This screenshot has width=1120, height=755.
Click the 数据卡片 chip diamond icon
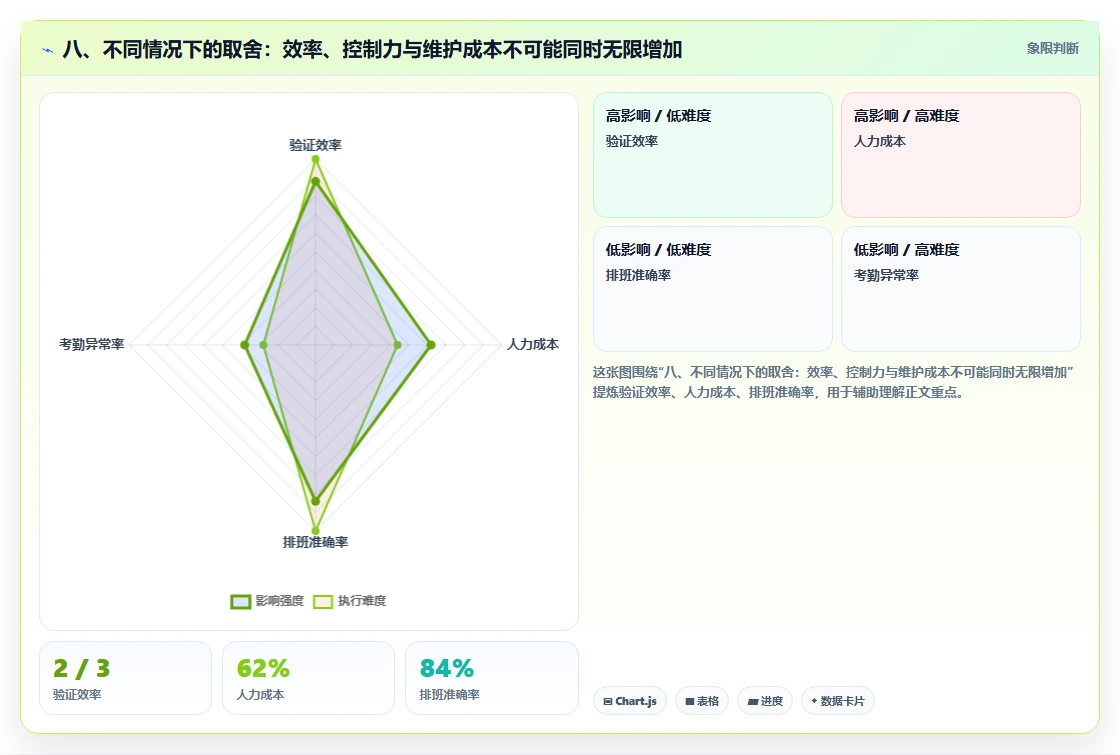coord(814,701)
